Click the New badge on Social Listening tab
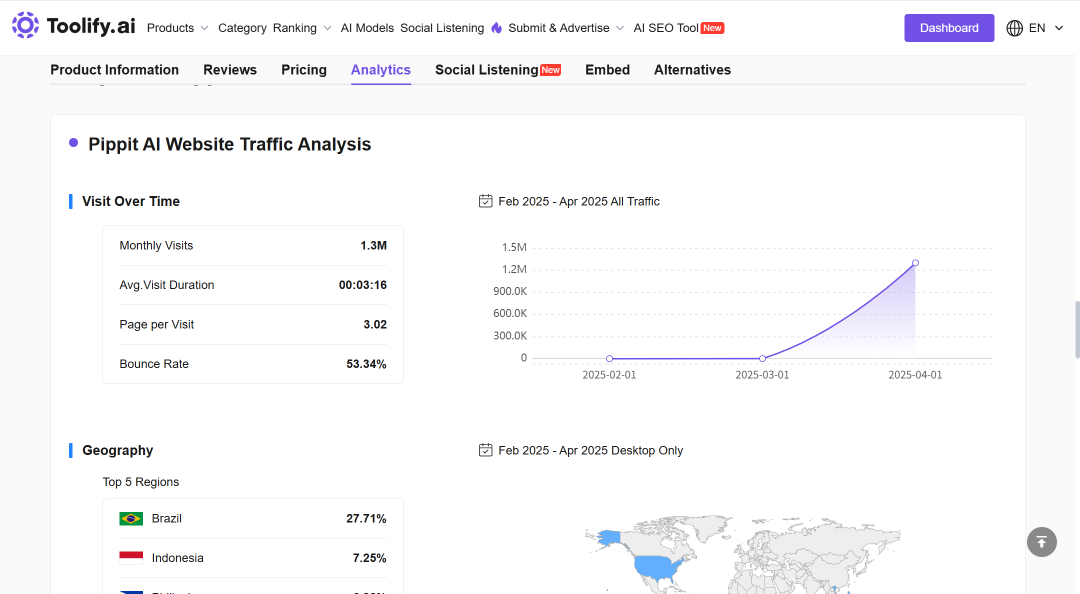This screenshot has height=594, width=1080. (x=550, y=70)
